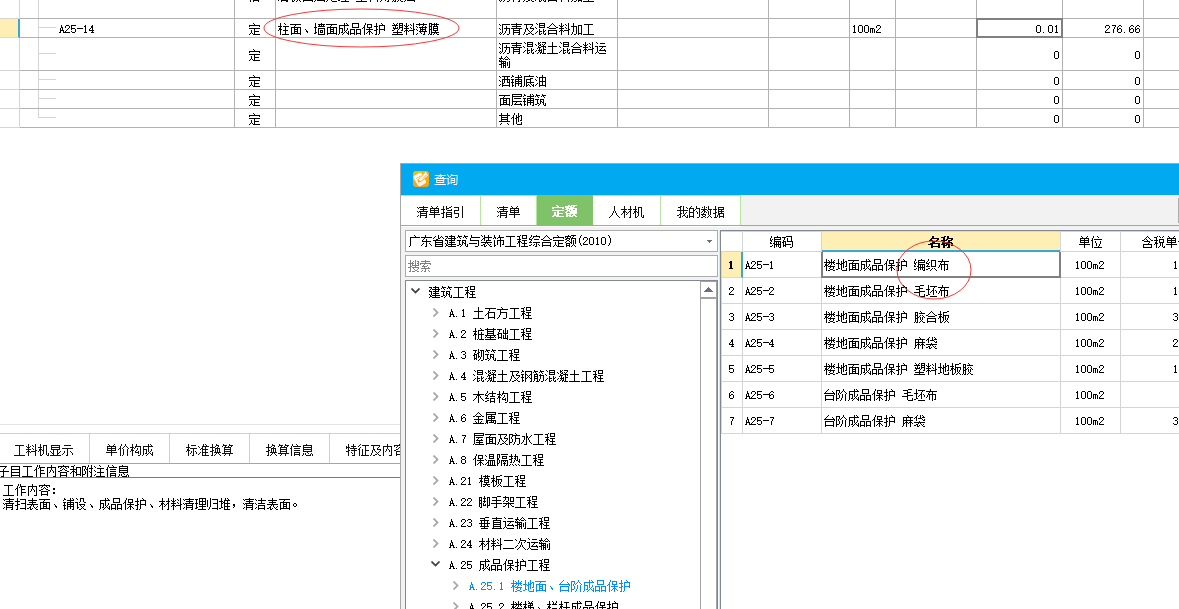Click the 0.01 quantity input cell
Viewport: 1179px width, 609px height.
(x=1019, y=29)
